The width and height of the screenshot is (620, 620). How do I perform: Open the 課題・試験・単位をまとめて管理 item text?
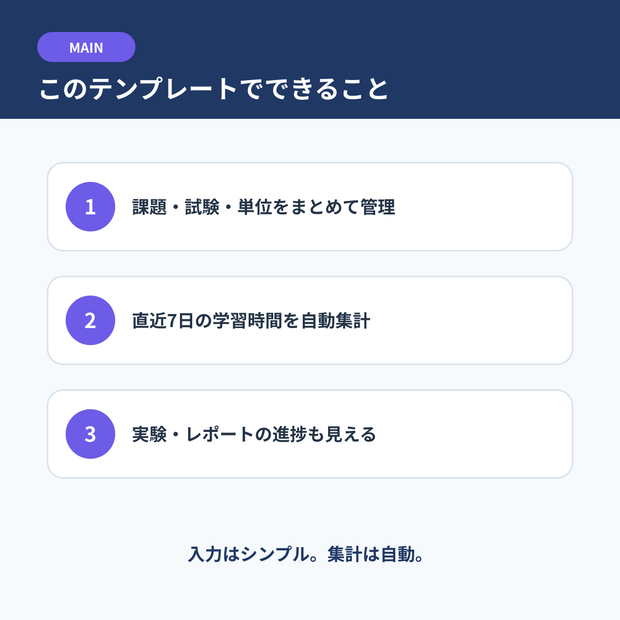click(x=264, y=207)
